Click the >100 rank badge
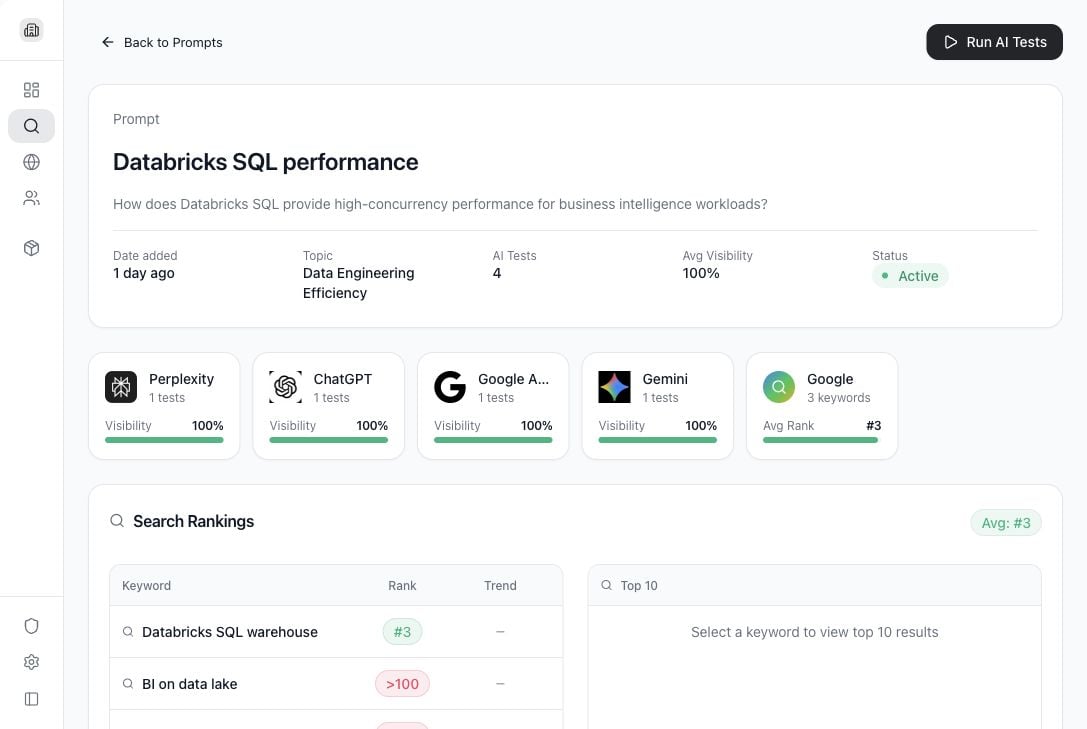 (x=402, y=684)
